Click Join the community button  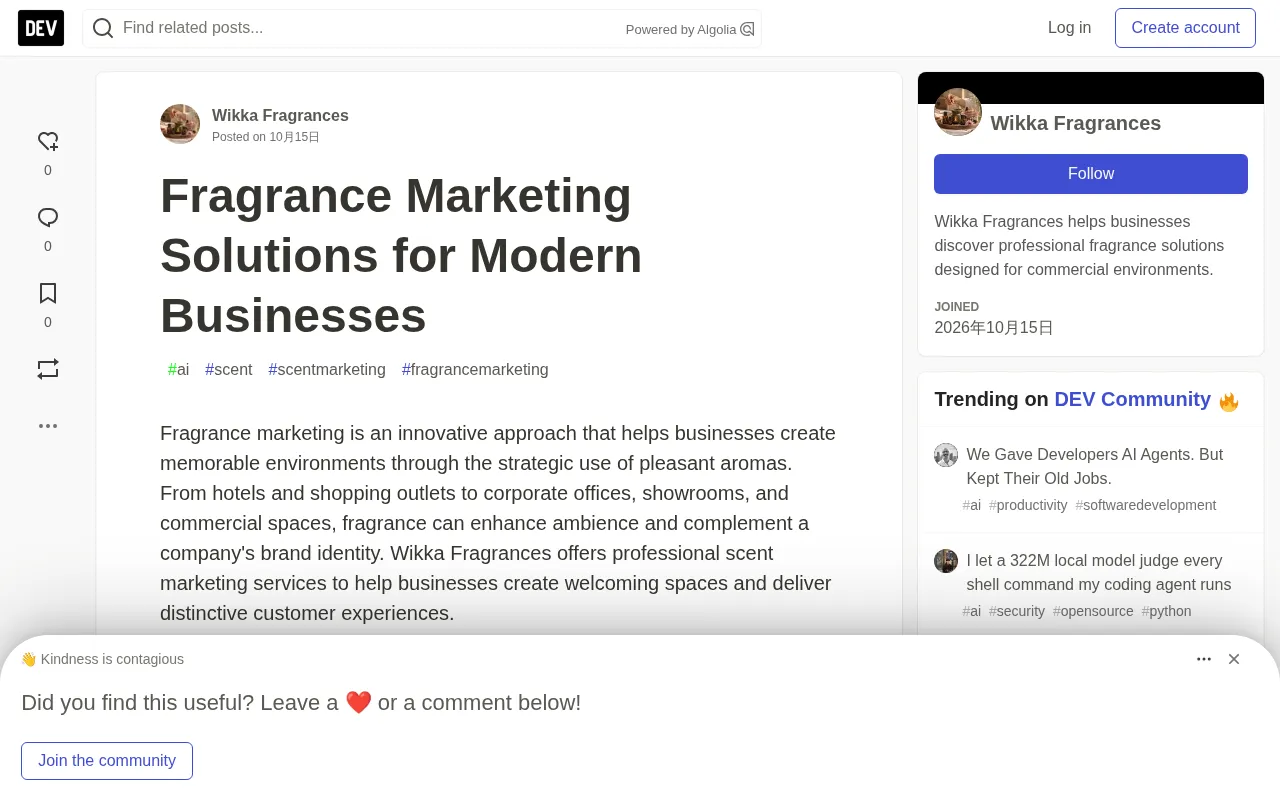click(107, 761)
